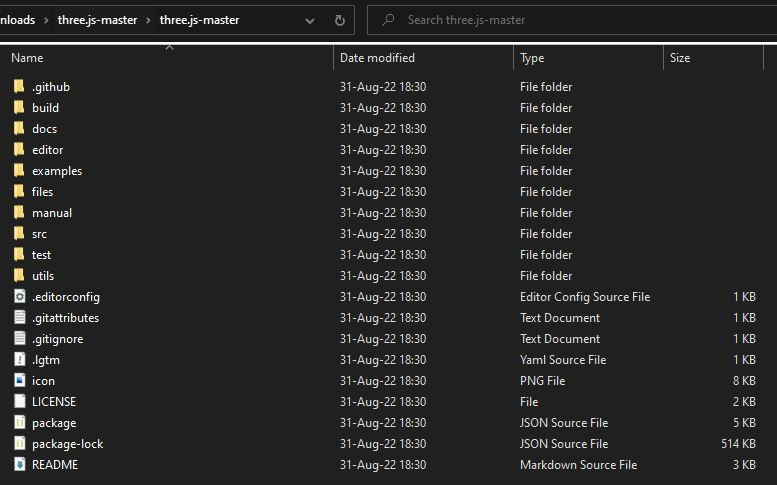The width and height of the screenshot is (777, 485).
Task: Click the '5 KB' size cell
Action: 744,423
